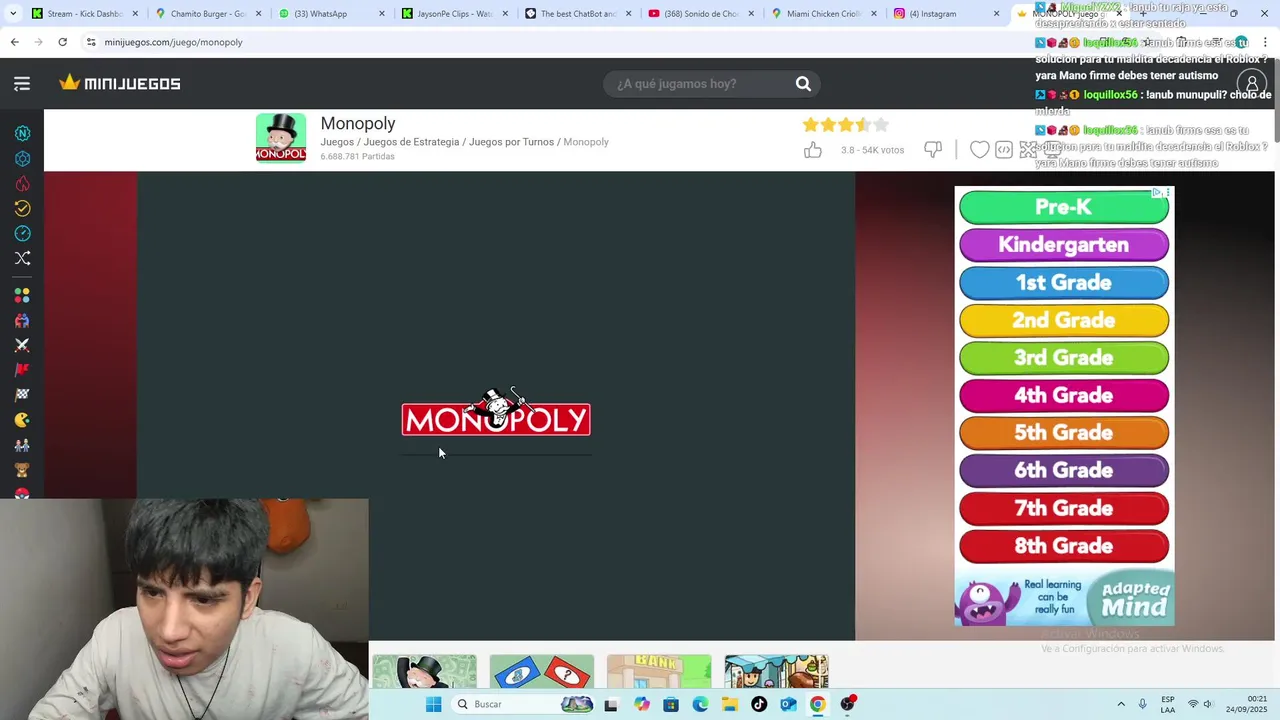The width and height of the screenshot is (1280, 720).
Task: Switch to the best ChatBot tab
Action: pyautogui.click(x=578, y=14)
